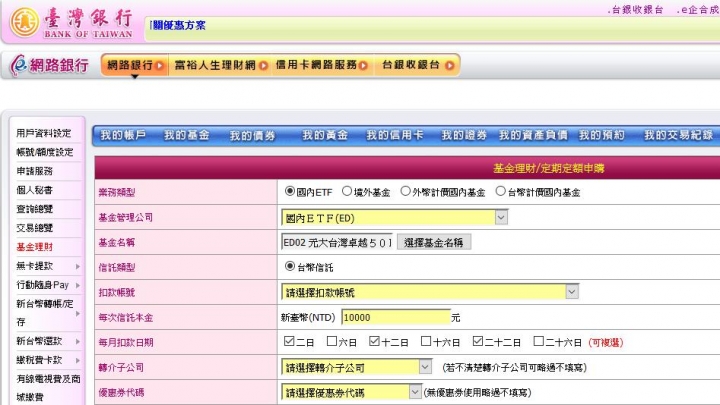Open 帳號/額度設定 in sidebar
Image resolution: width=720 pixels, height=405 pixels.
click(x=45, y=152)
